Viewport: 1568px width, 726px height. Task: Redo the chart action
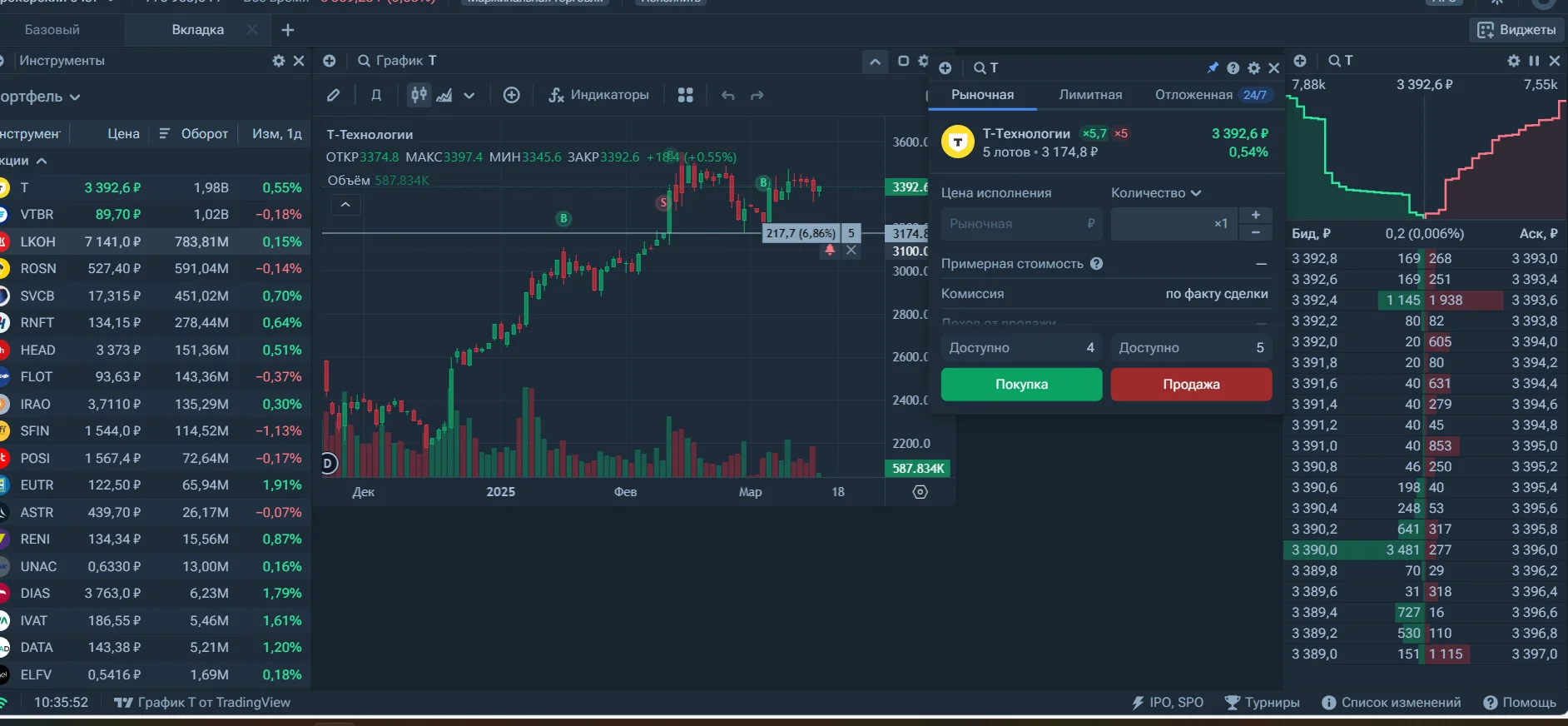pyautogui.click(x=757, y=95)
